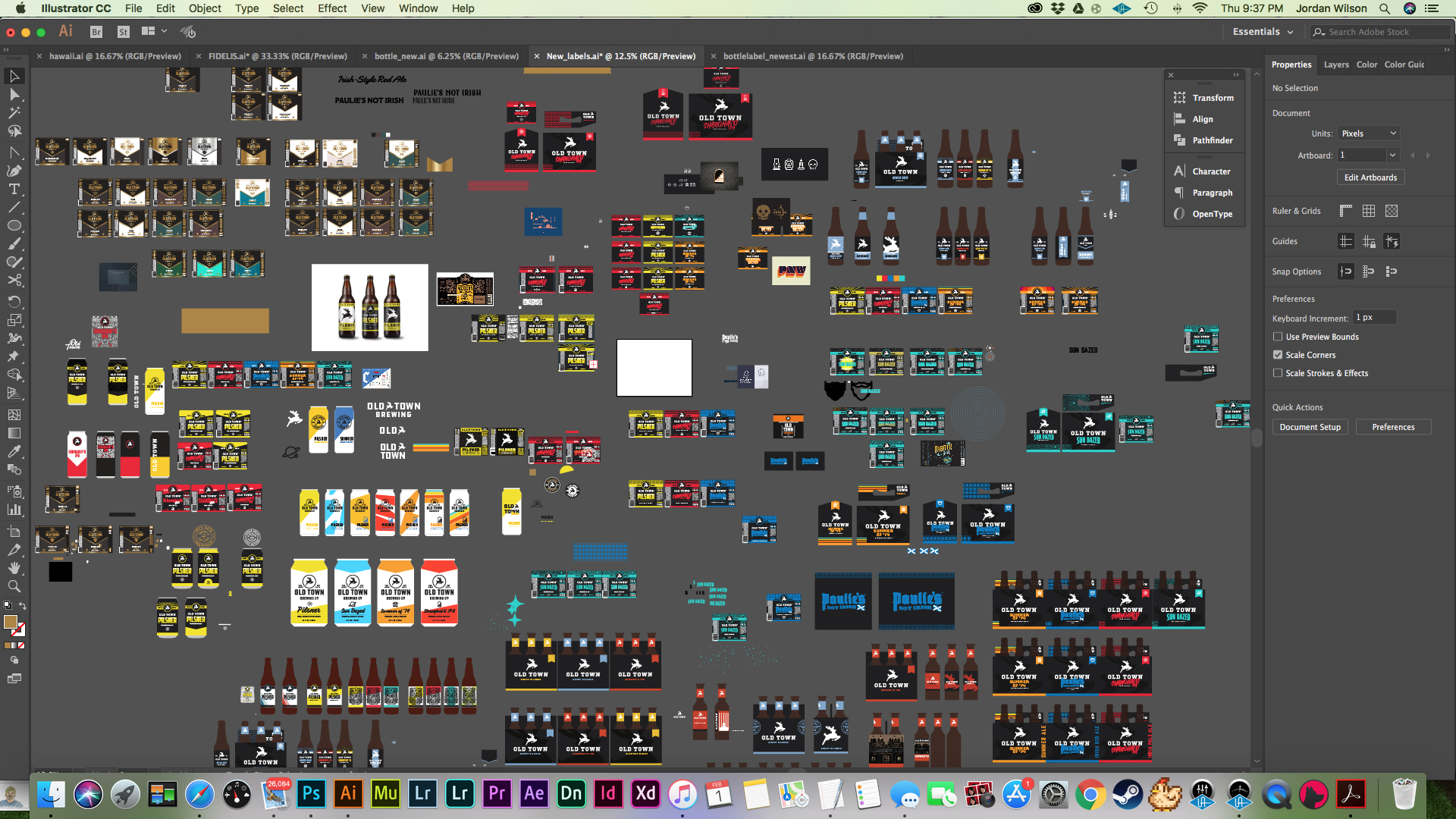This screenshot has width=1456, height=819.
Task: Select the Perspective Grid tool
Action: pos(14,393)
